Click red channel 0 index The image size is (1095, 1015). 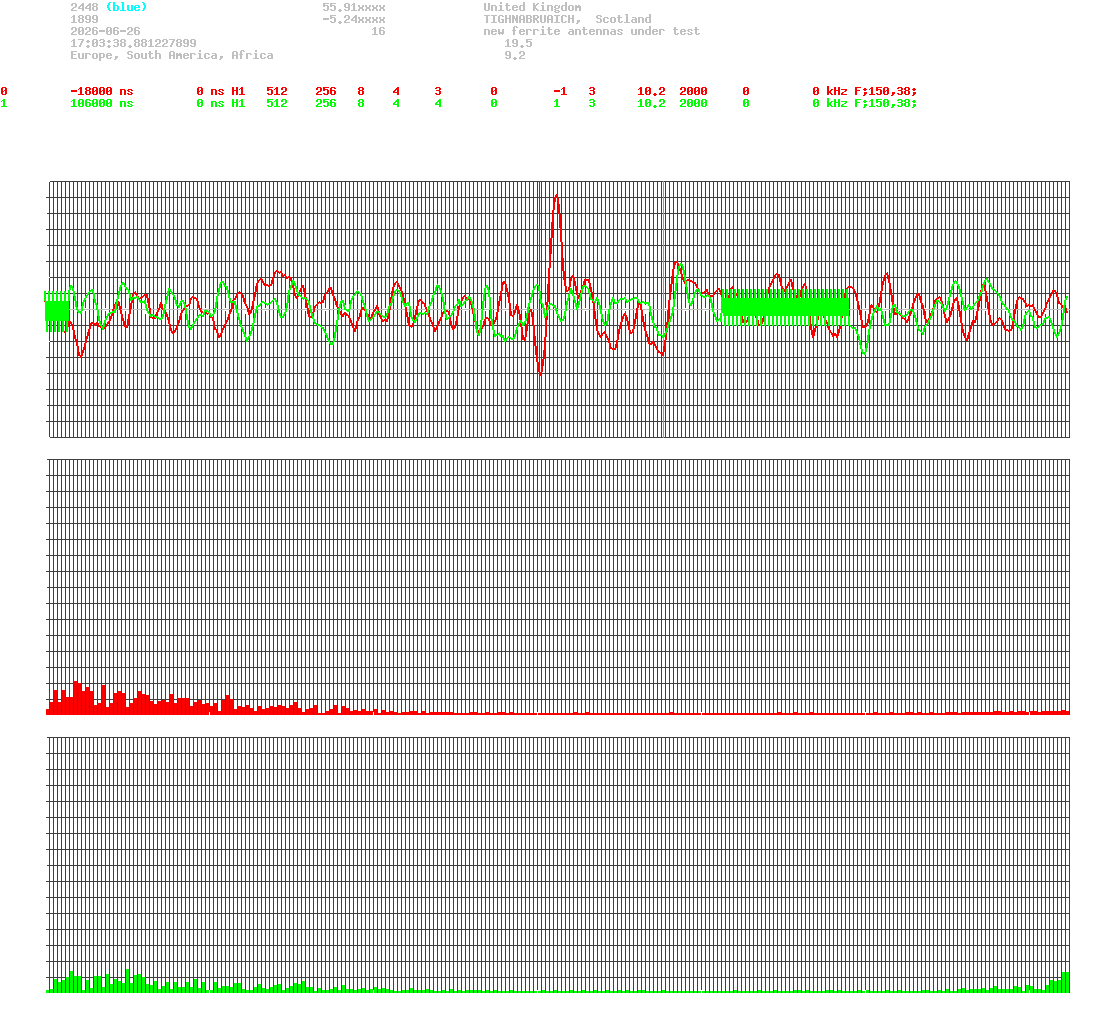pyautogui.click(x=4, y=92)
